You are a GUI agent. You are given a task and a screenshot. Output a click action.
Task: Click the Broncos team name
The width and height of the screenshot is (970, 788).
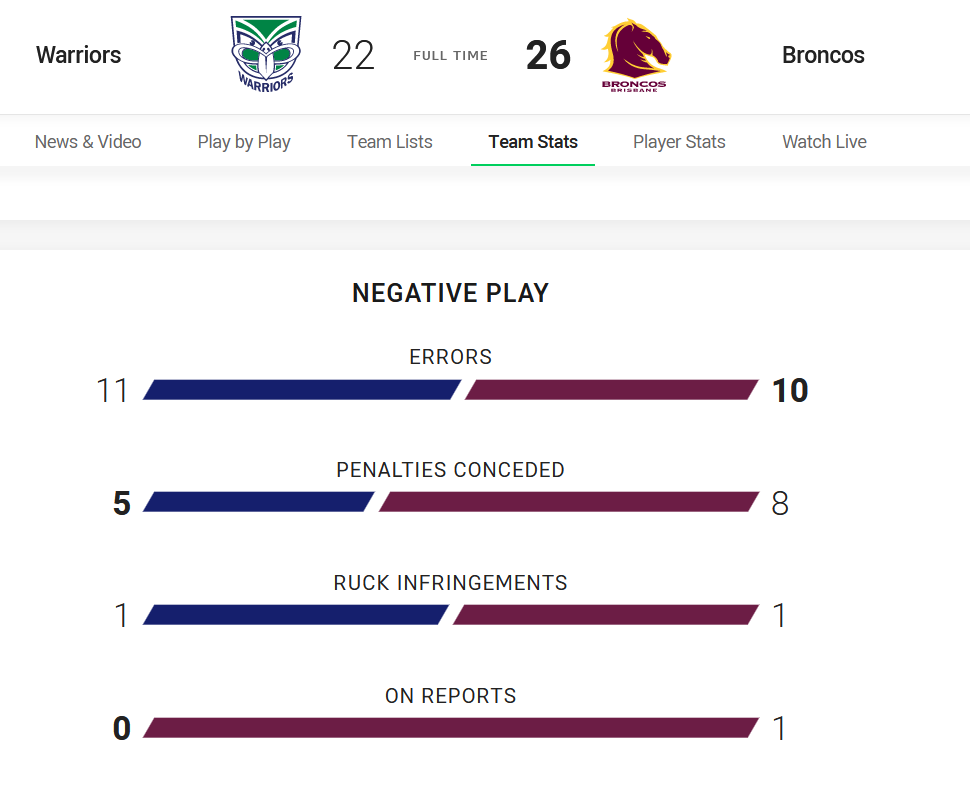823,55
